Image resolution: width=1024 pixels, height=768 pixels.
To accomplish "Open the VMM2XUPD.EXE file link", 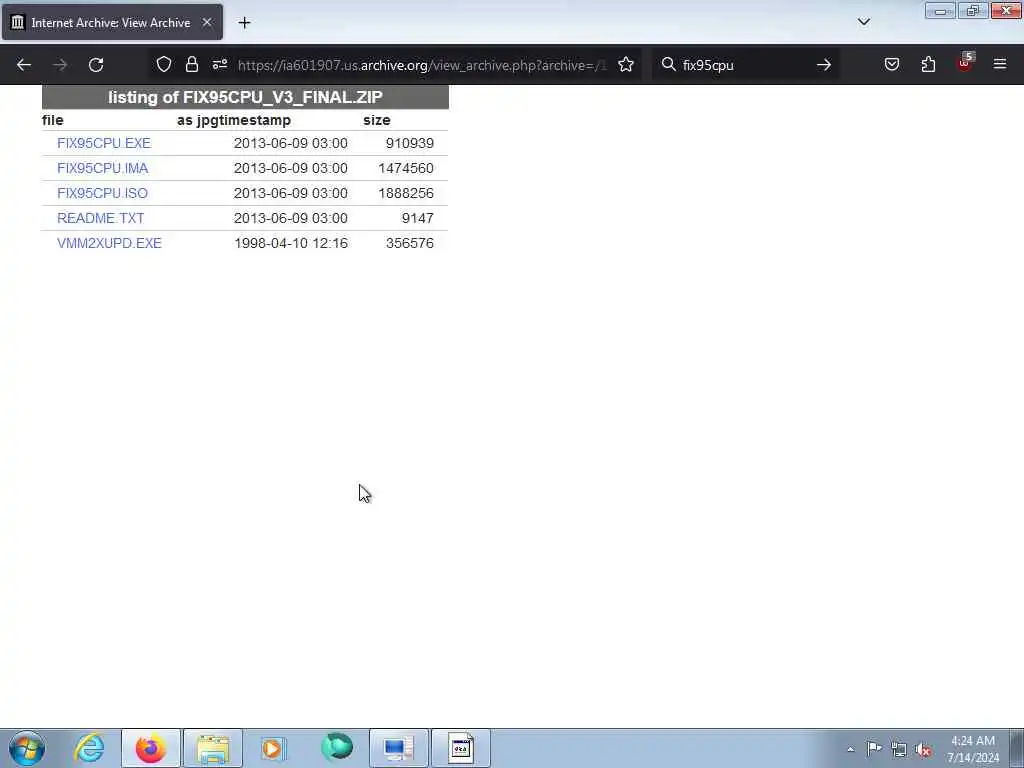I will (x=109, y=243).
